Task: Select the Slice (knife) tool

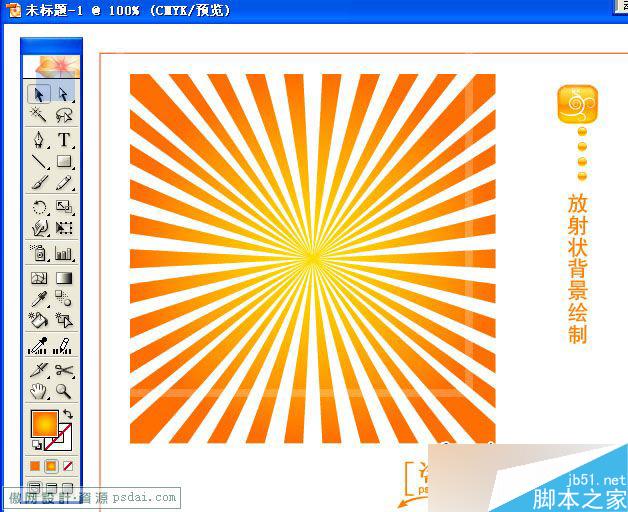Action: [x=39, y=370]
